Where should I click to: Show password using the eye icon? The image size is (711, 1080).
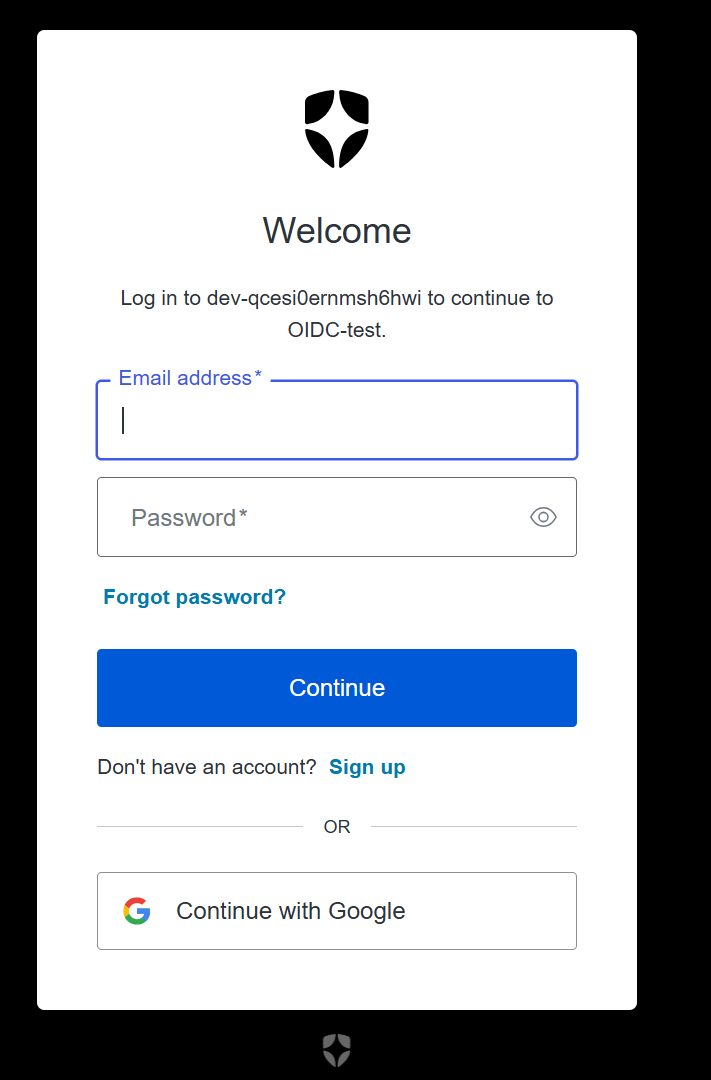[543, 517]
